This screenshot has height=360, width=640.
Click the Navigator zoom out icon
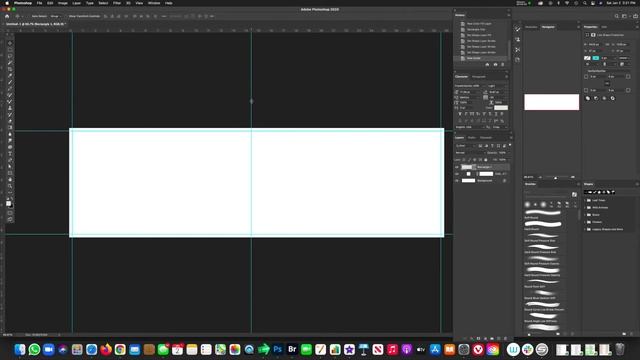540,177
